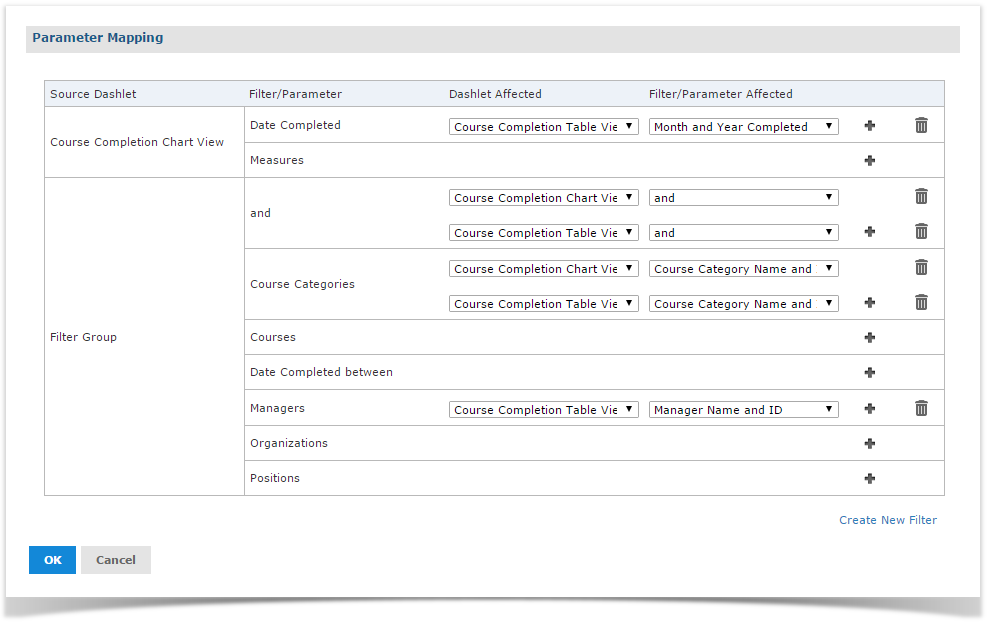Delete the second Course Categories mapping row
Image resolution: width=994 pixels, height=626 pixels.
point(921,303)
